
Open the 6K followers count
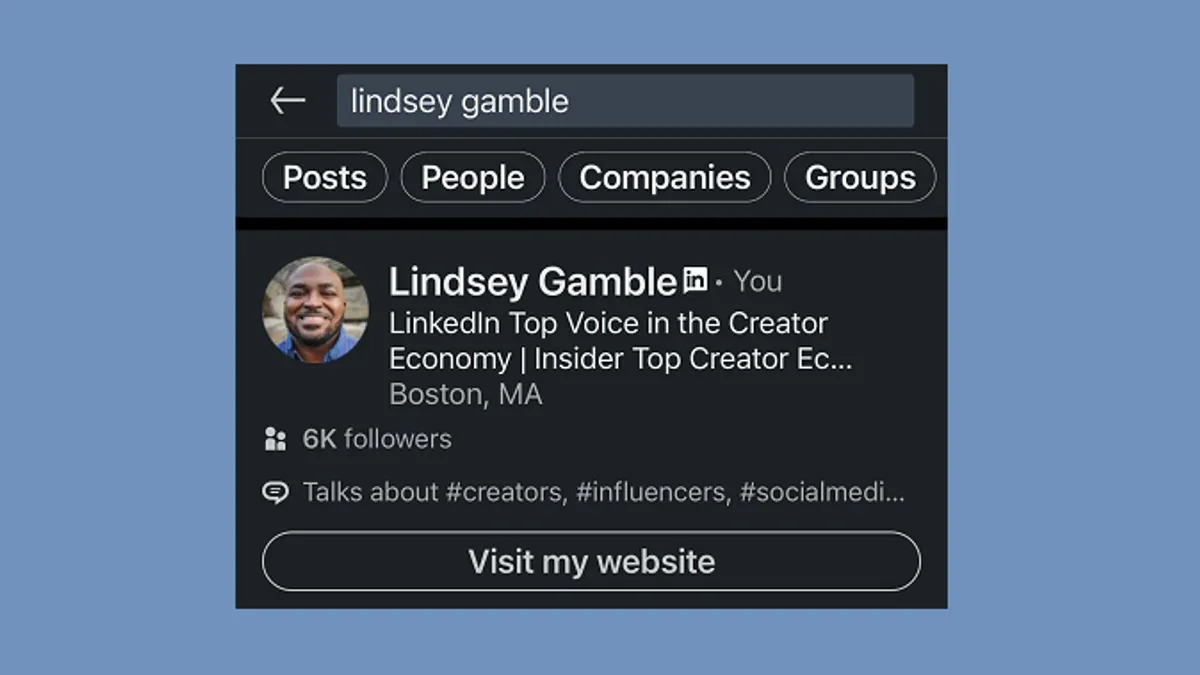[377, 439]
